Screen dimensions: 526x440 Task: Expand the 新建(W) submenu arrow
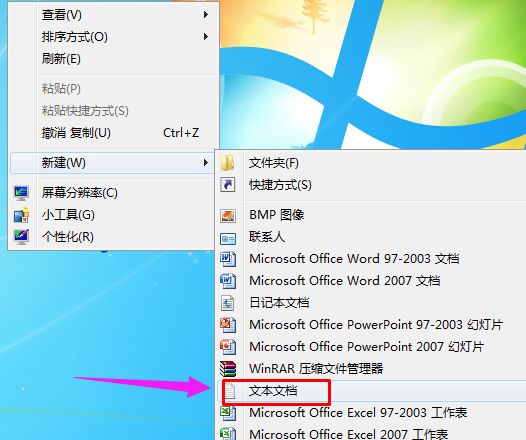(206, 163)
